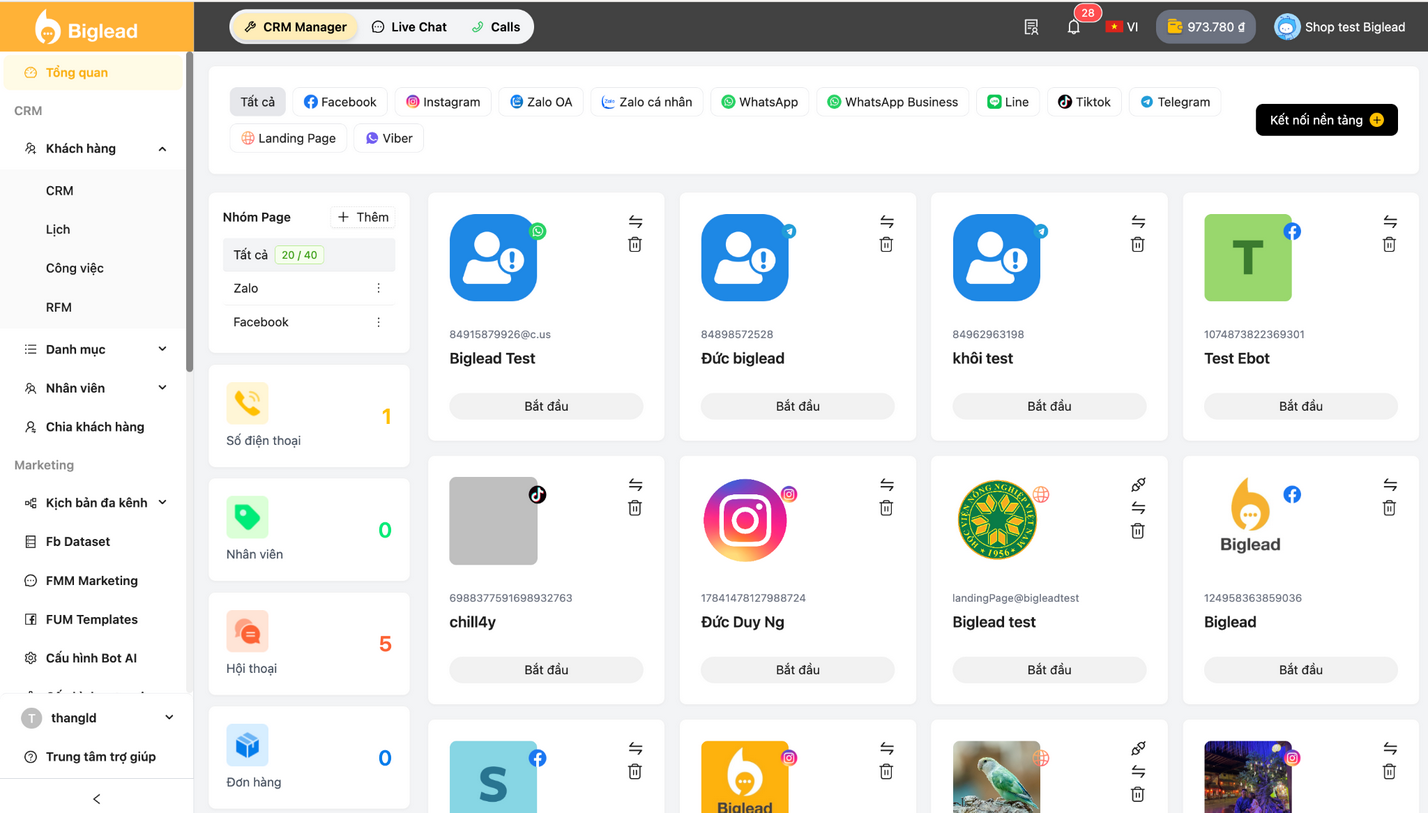Filter by Zalo cá nhân platform
Viewport: 1428px width, 813px height.
tap(647, 102)
